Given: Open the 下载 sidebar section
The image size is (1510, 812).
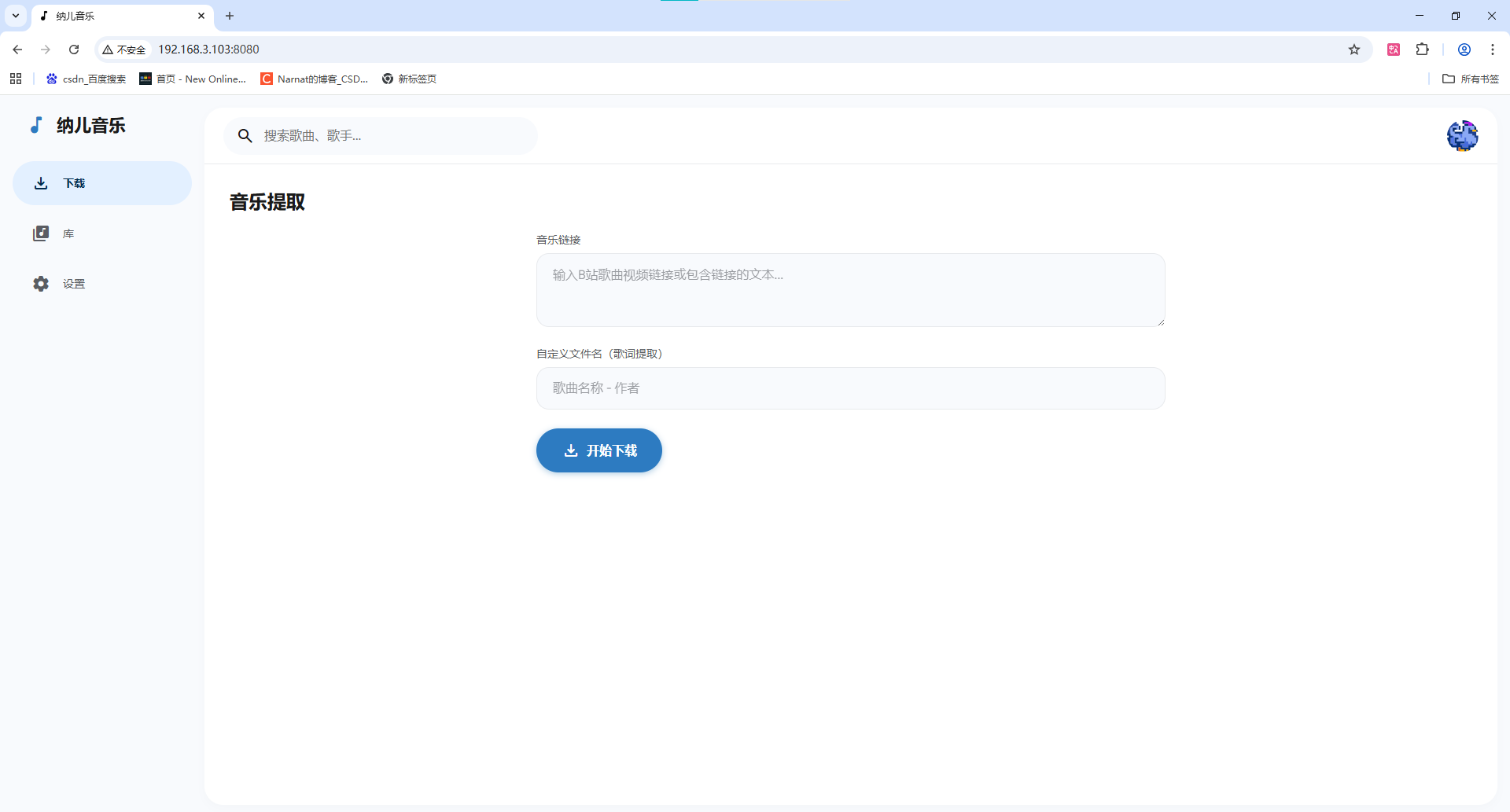Looking at the screenshot, I should point(102,183).
